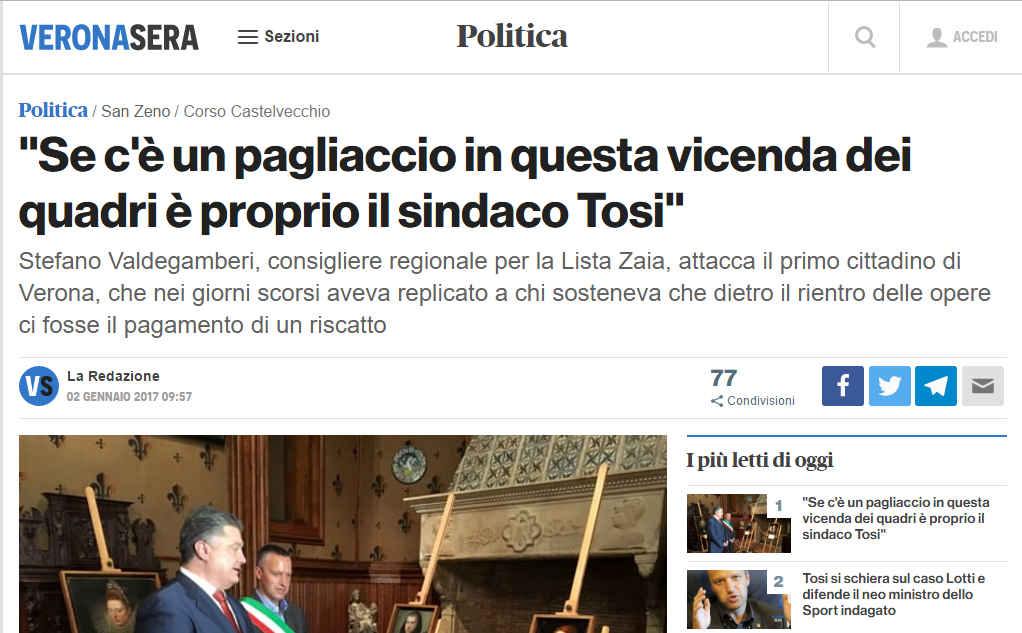
Task: Open Tosi caso Lotti article link
Action: [894, 595]
